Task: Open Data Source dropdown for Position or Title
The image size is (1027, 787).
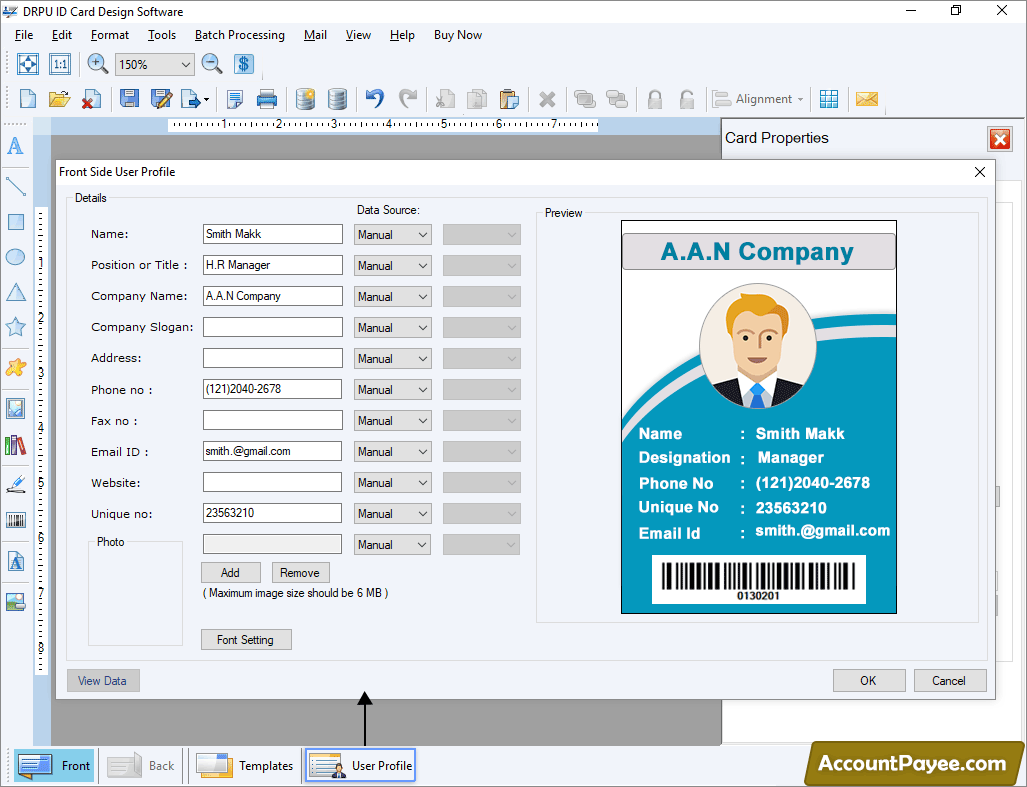Action: [x=392, y=265]
